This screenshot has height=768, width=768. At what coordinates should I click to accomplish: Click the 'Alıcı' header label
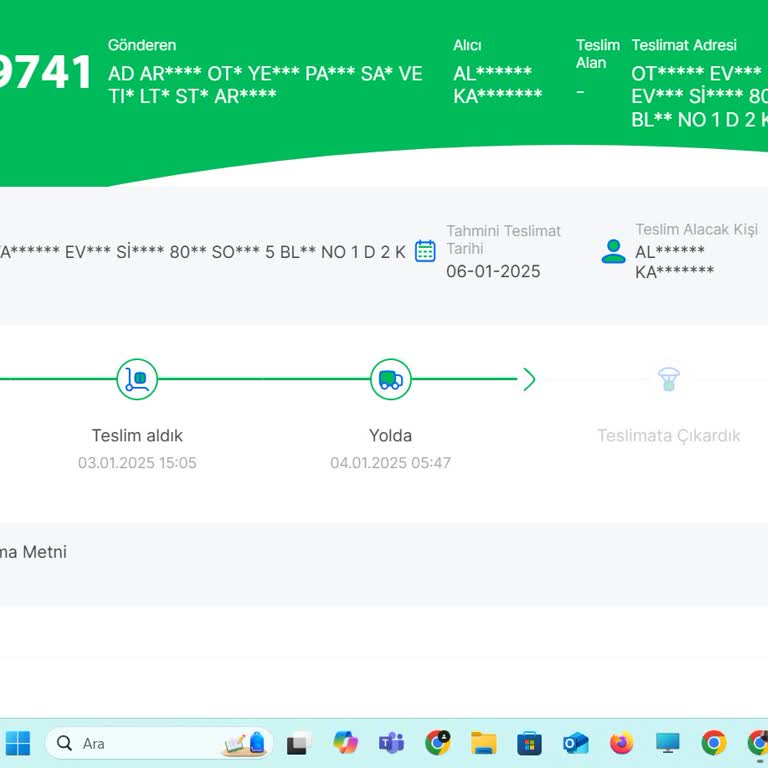tap(467, 45)
